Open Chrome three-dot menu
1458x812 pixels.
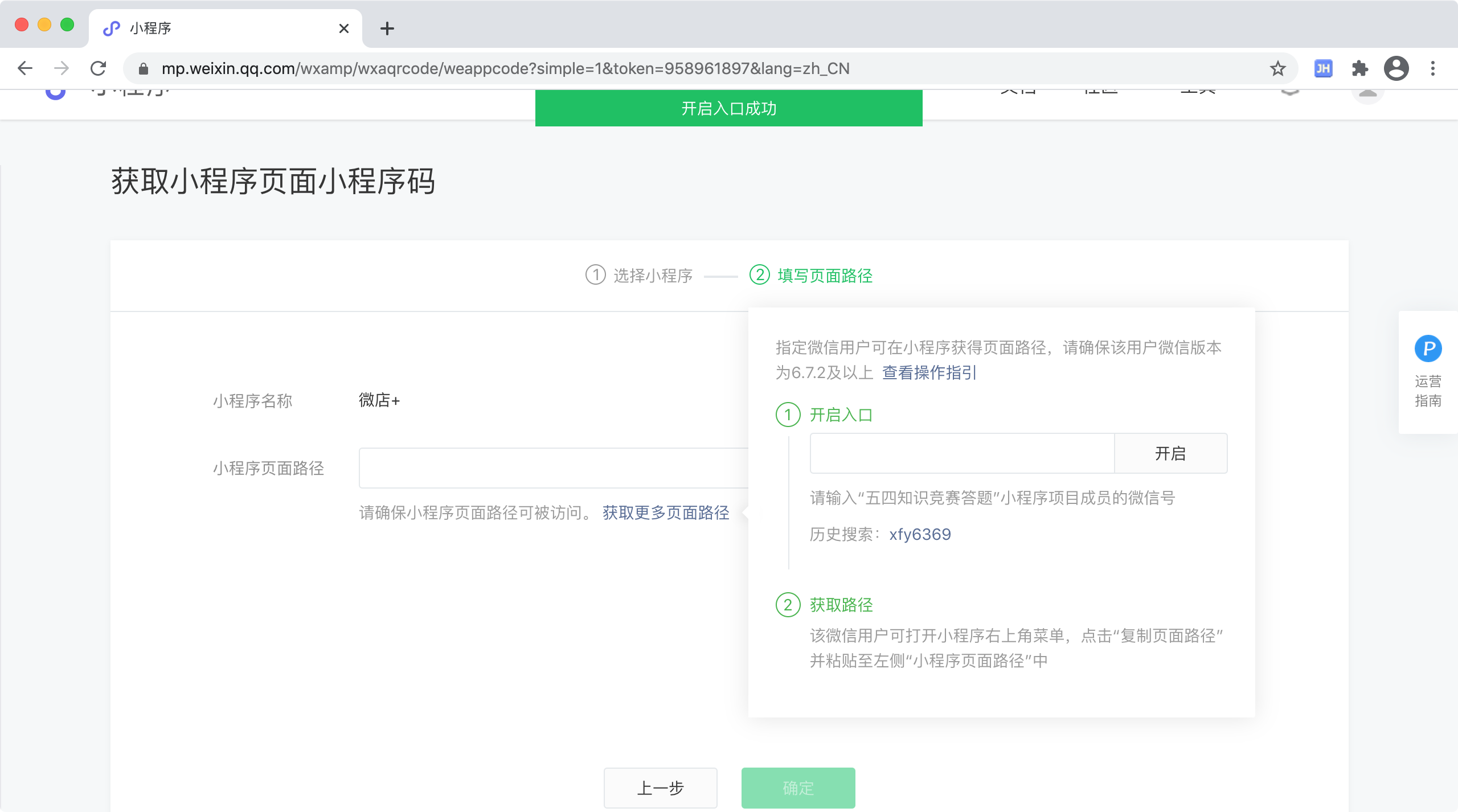[x=1433, y=68]
